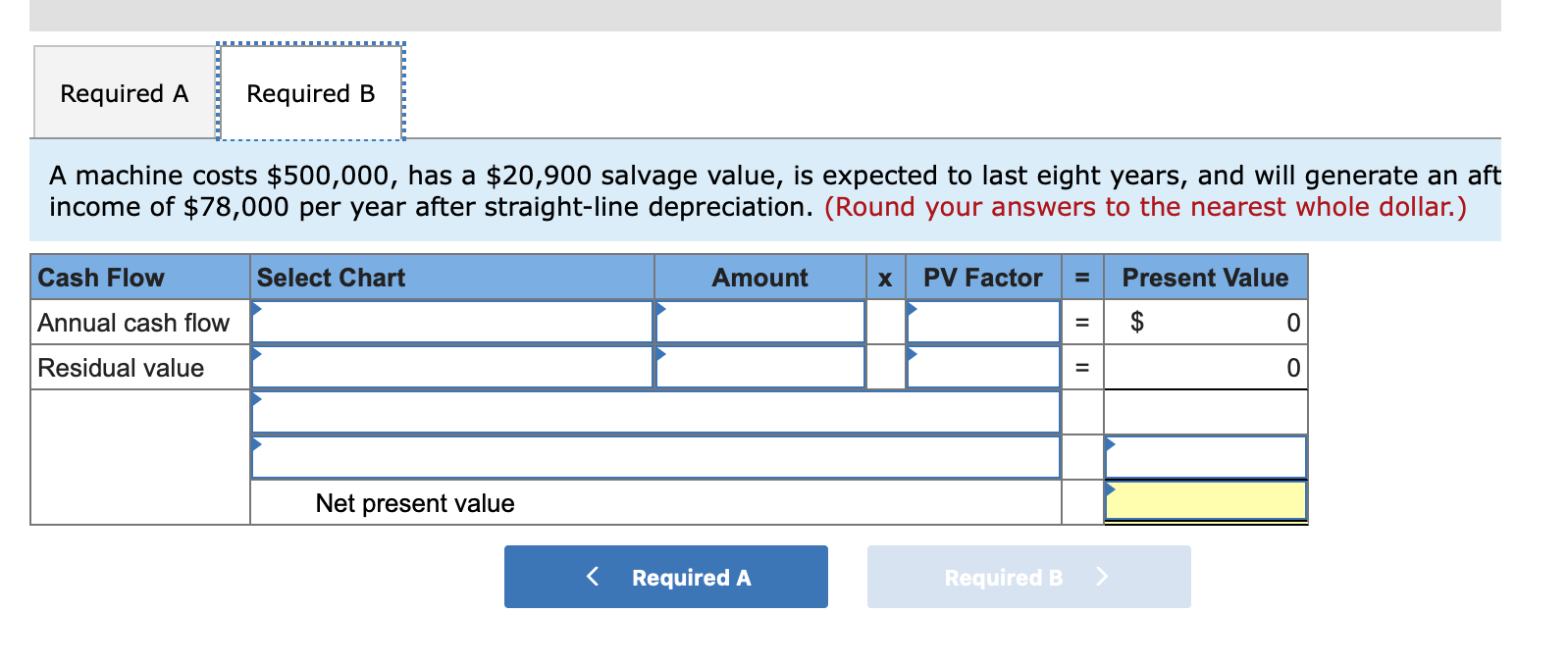The image size is (1568, 665).
Task: Open the Select Chart dropdown for Residual value
Action: click(257, 353)
